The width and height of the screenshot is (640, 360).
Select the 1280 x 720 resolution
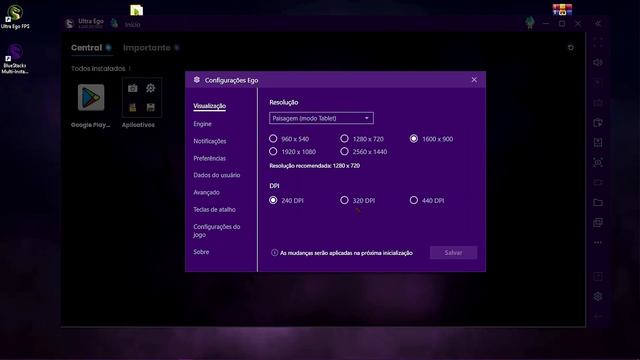pyautogui.click(x=362, y=139)
